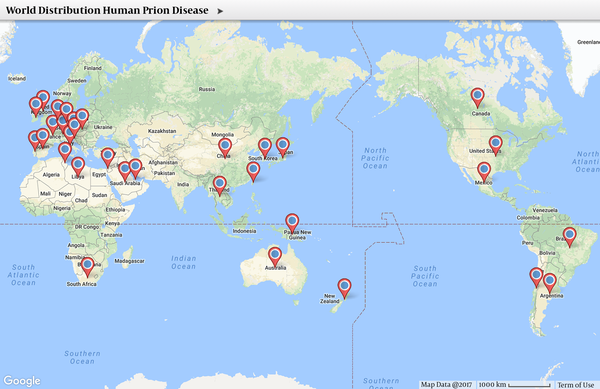This screenshot has width=600, height=389.
Task: Click the map pin on Canada
Action: (x=477, y=98)
